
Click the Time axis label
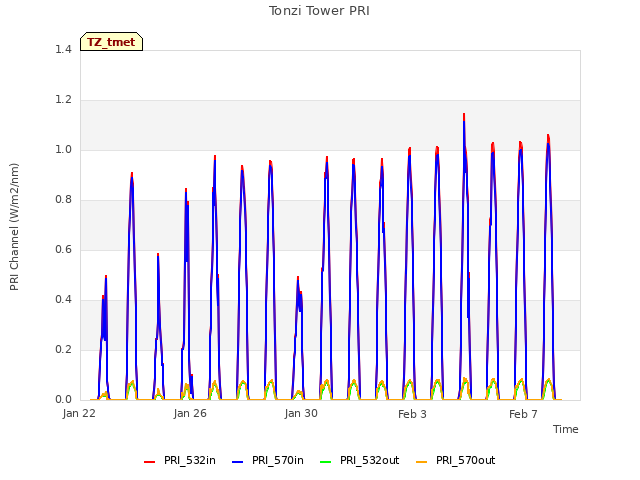(566, 429)
